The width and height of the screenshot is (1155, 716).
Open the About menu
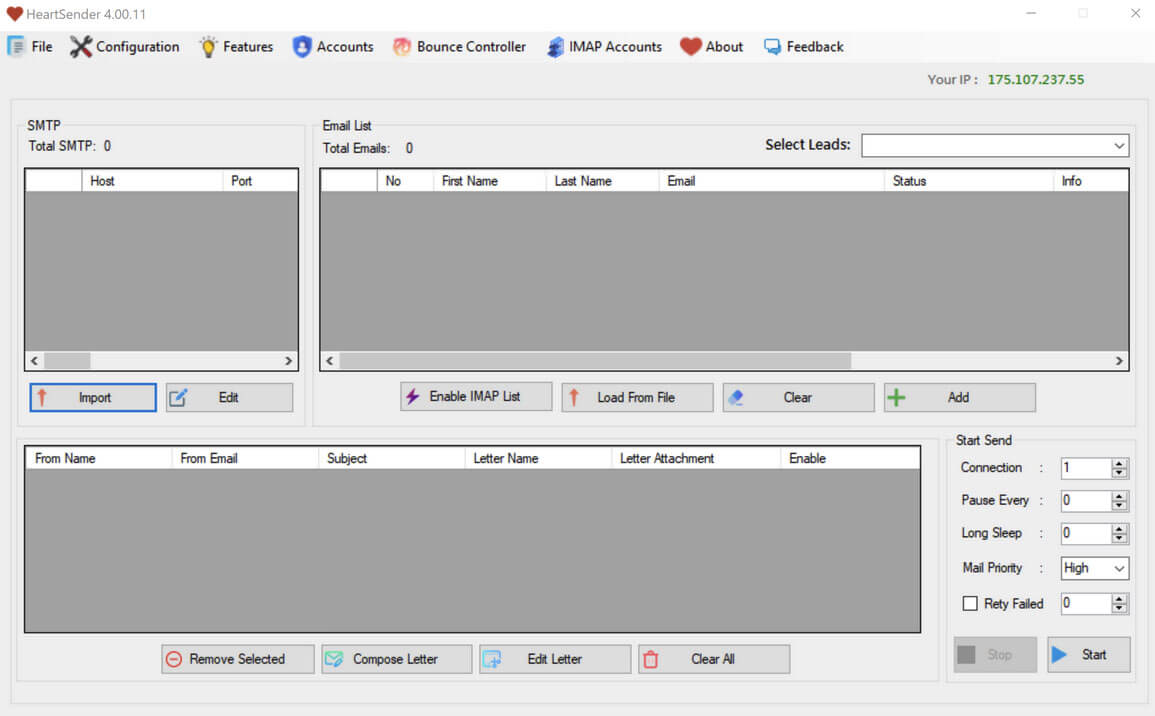712,46
